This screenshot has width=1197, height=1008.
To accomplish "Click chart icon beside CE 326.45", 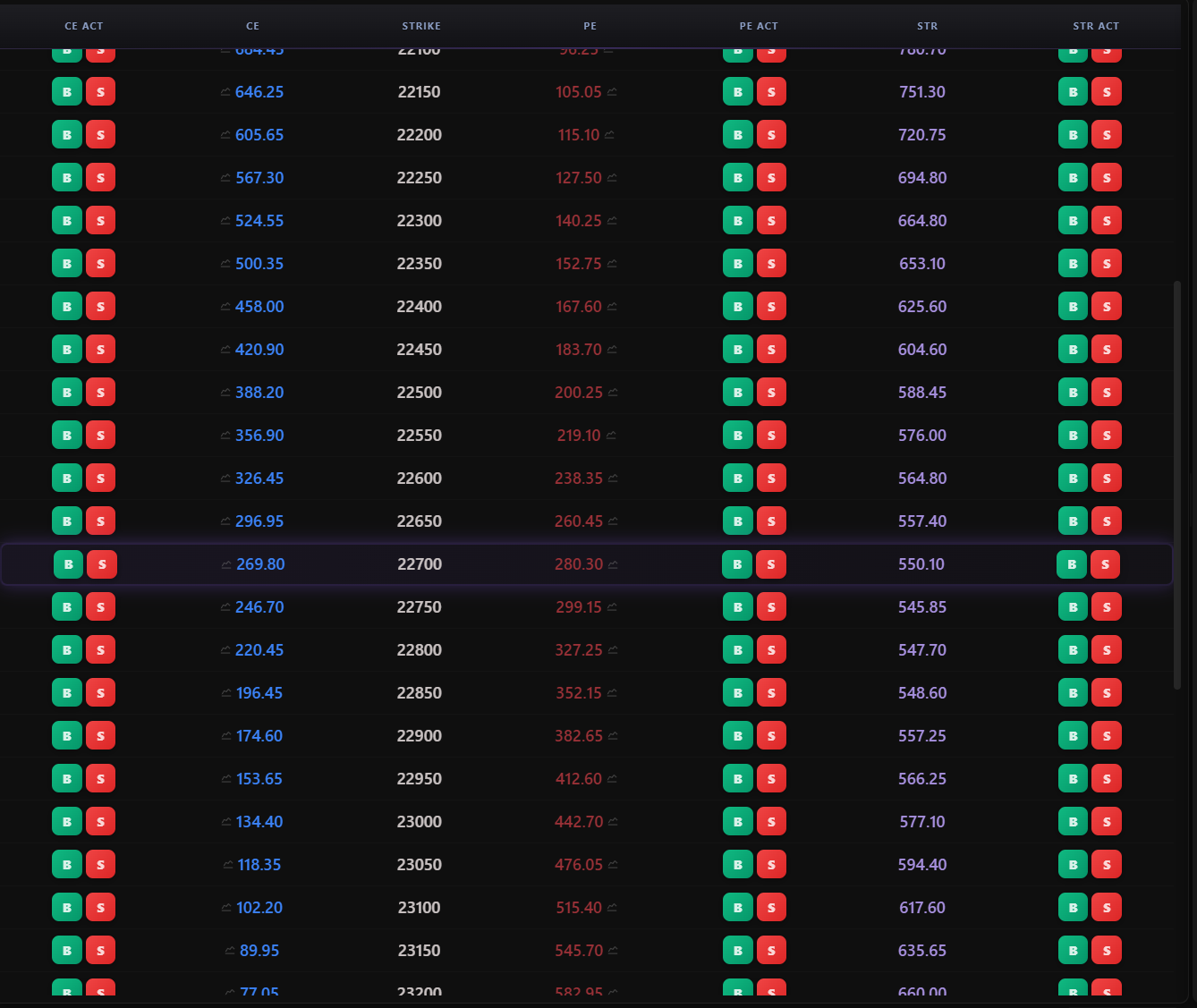I will click(225, 479).
